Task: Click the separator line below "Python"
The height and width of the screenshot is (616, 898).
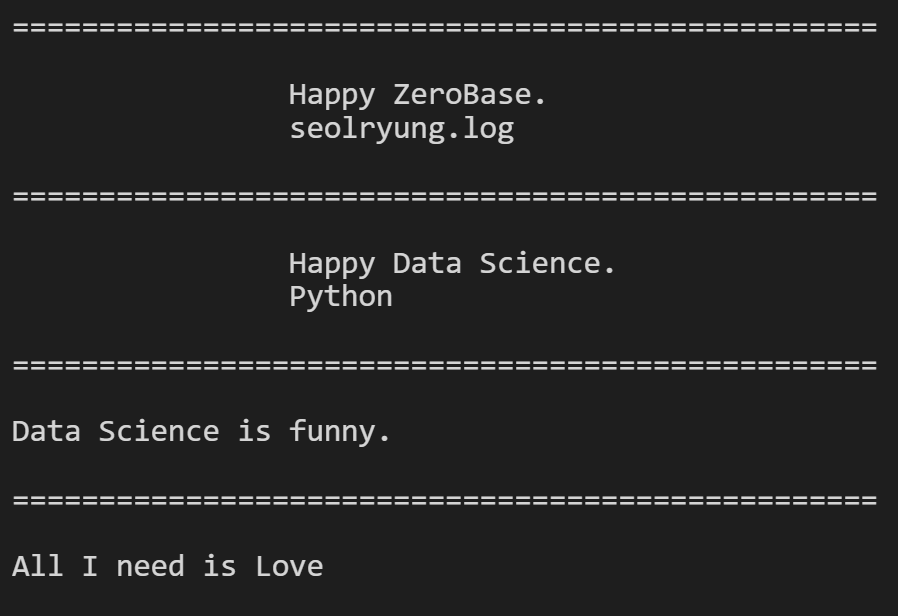Action: click(x=444, y=364)
